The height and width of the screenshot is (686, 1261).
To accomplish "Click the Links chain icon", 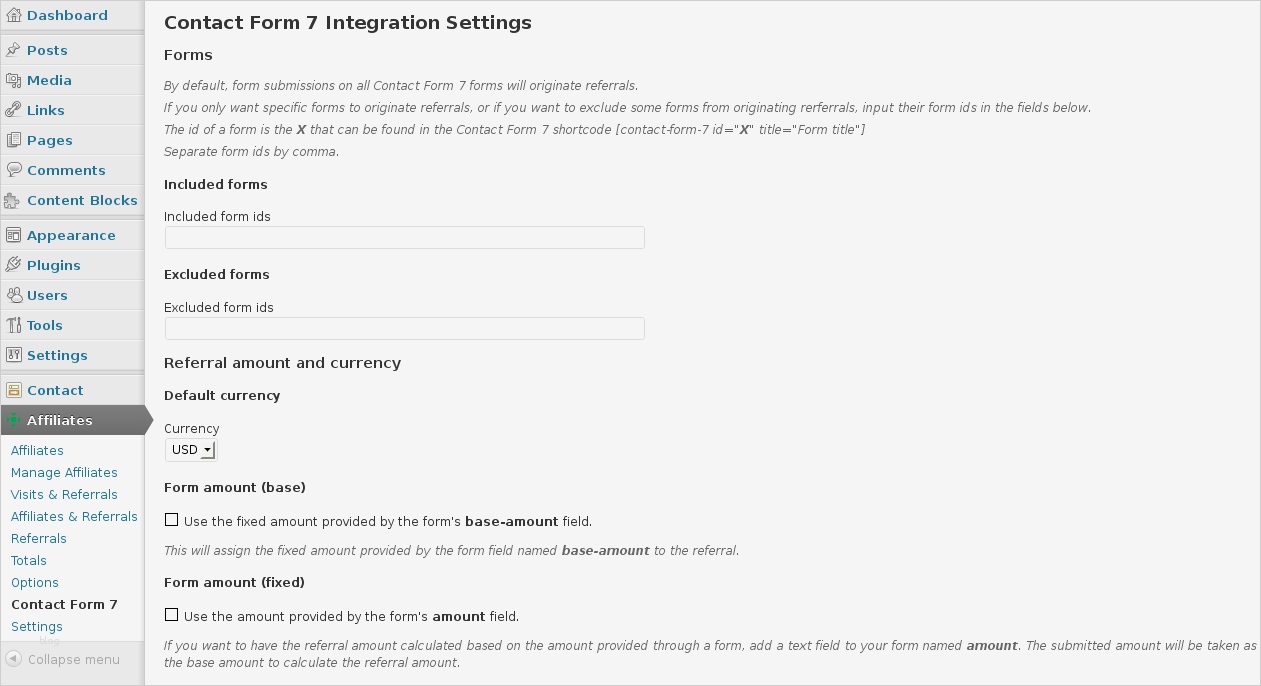I will pyautogui.click(x=13, y=110).
